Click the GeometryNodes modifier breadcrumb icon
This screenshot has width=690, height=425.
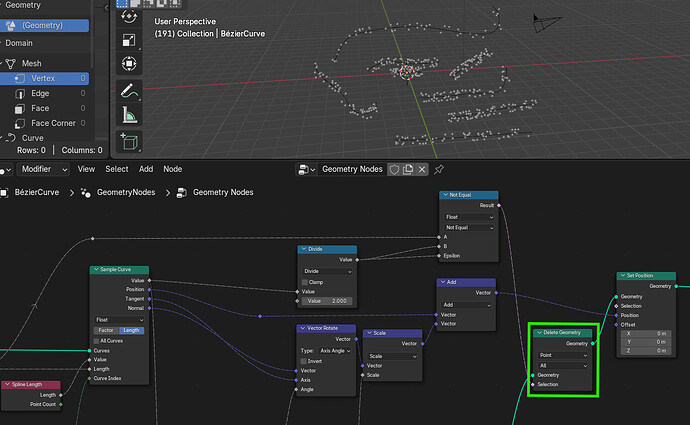click(x=86, y=192)
